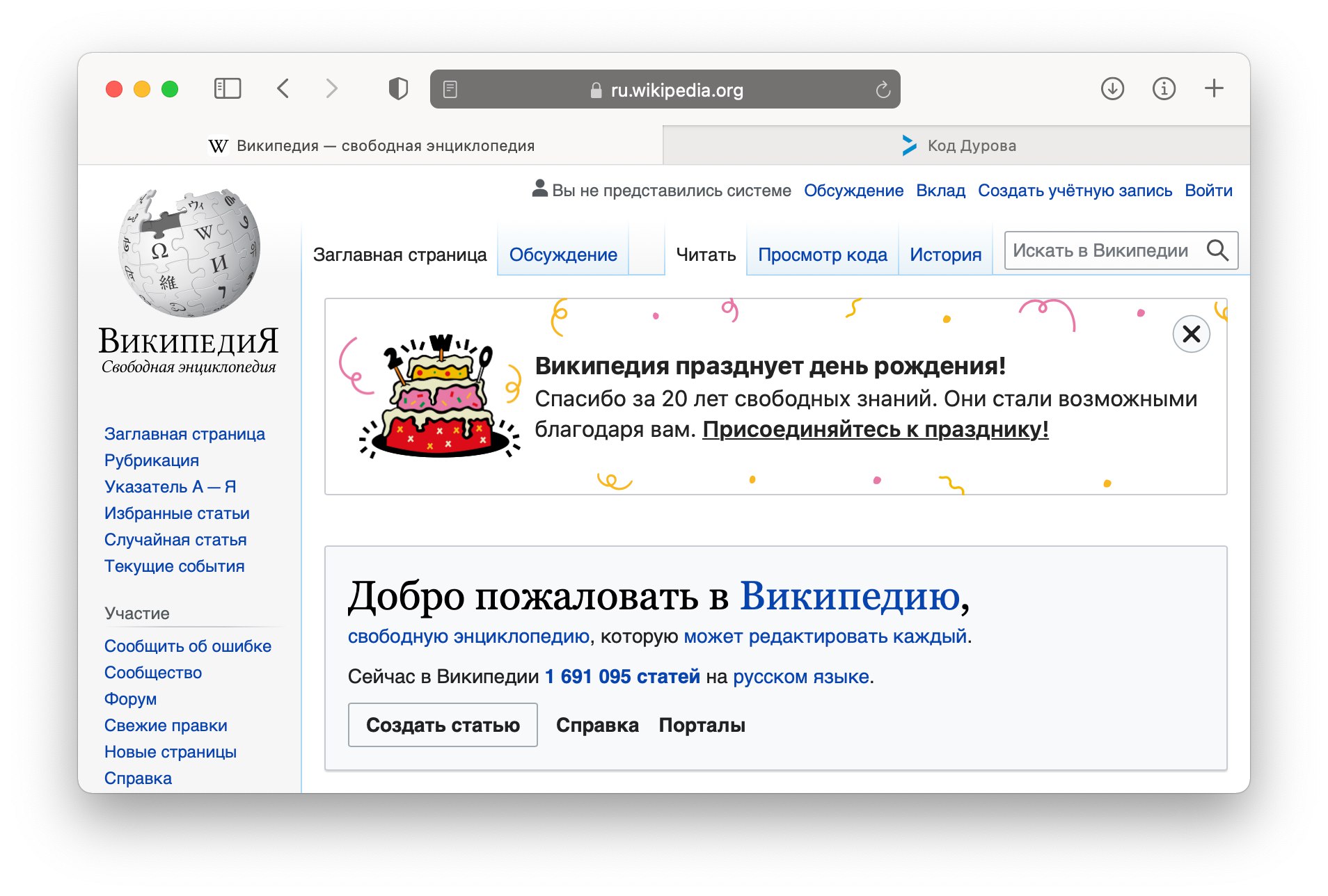Open the privacy report shield icon

click(x=398, y=88)
